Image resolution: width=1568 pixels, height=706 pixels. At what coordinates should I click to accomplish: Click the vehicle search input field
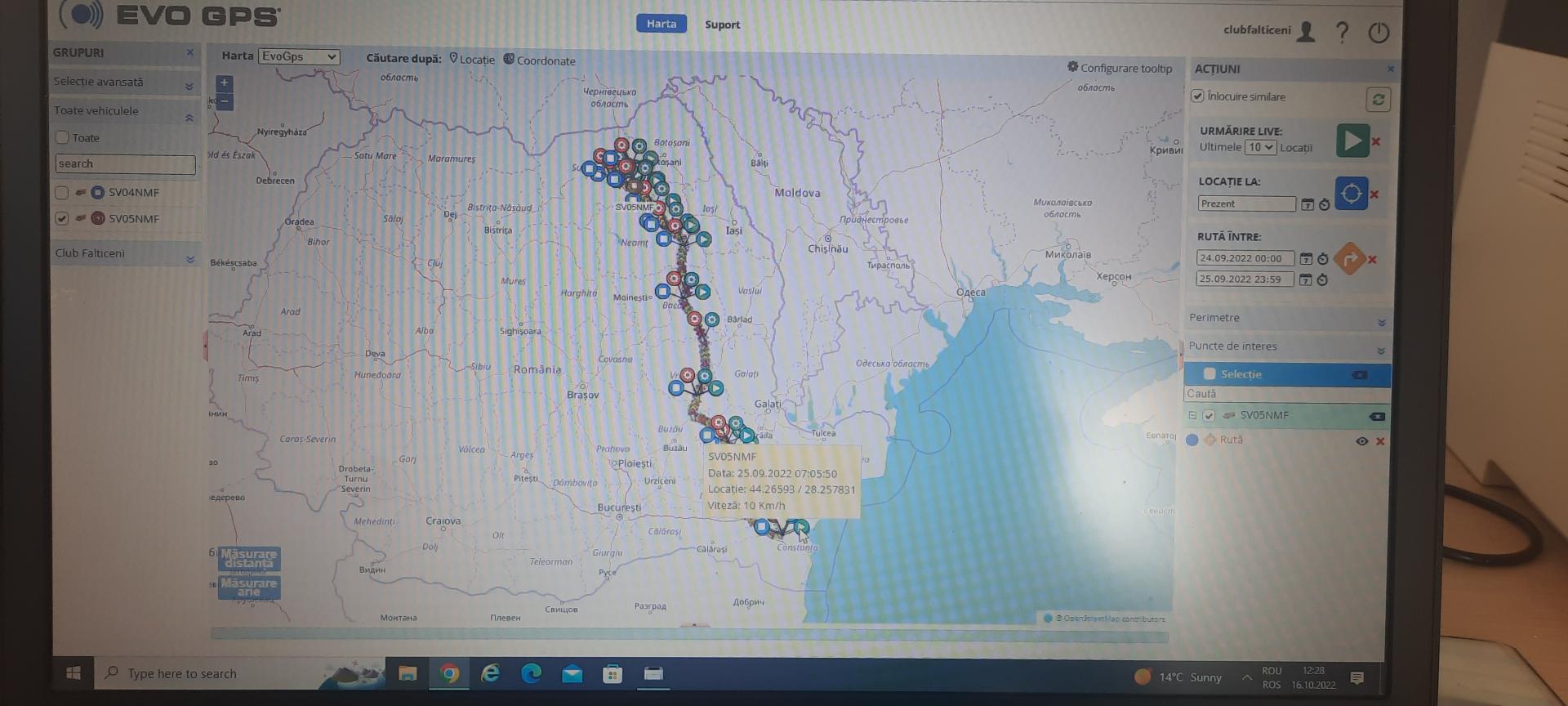(x=125, y=164)
